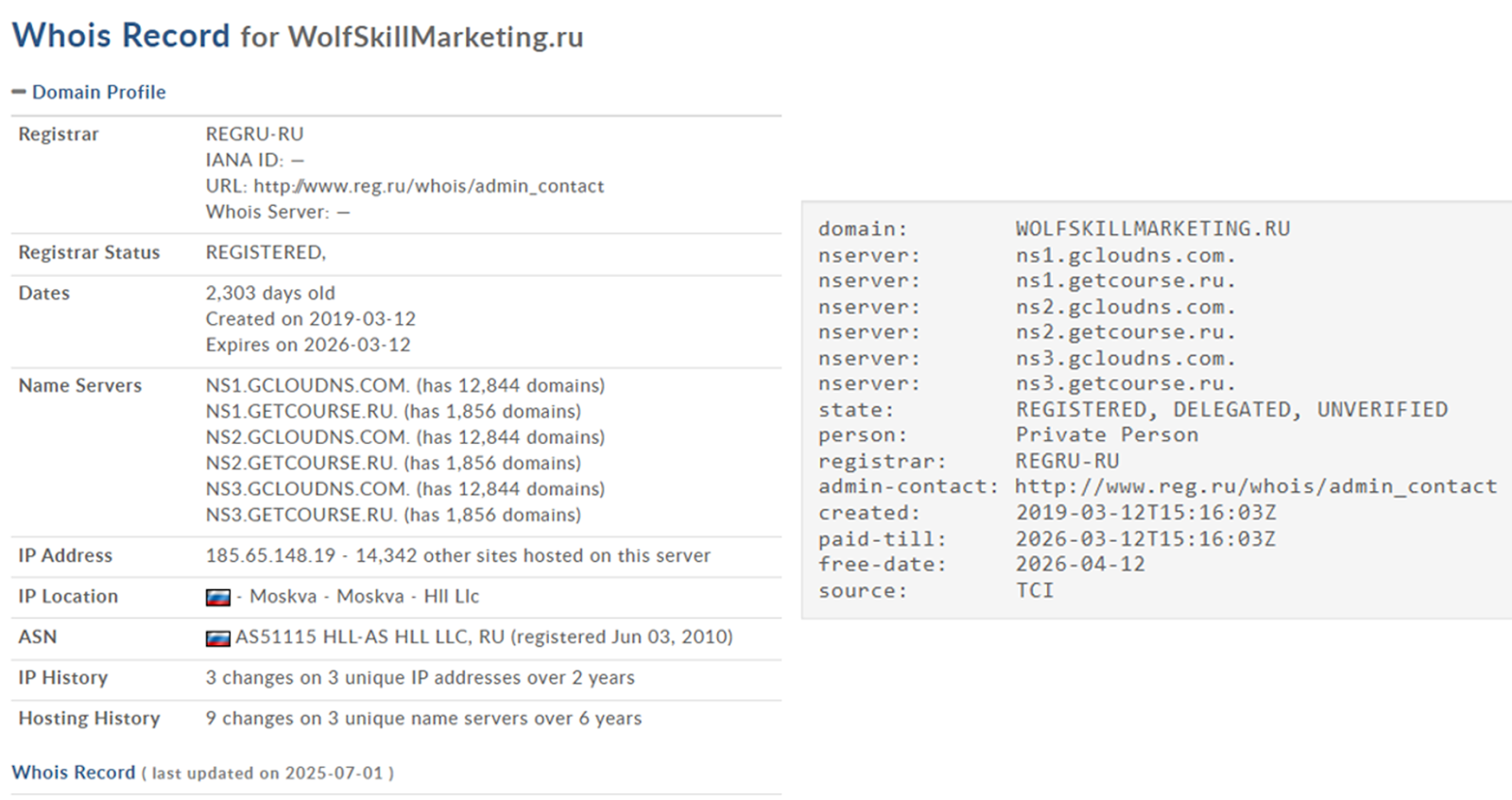Click the Russian flag icon beside AS51115

click(218, 638)
